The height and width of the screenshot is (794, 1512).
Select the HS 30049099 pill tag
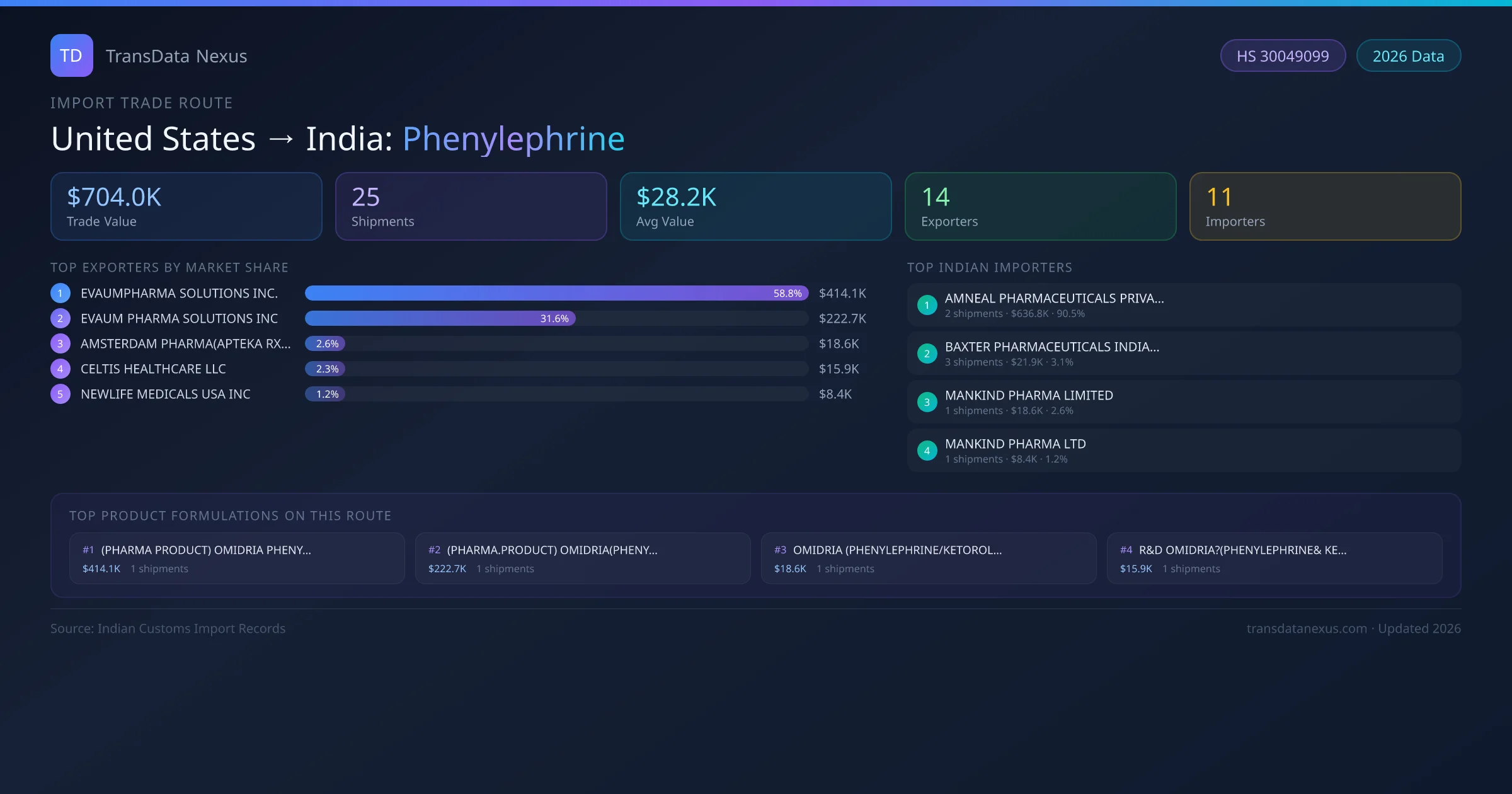(x=1282, y=56)
